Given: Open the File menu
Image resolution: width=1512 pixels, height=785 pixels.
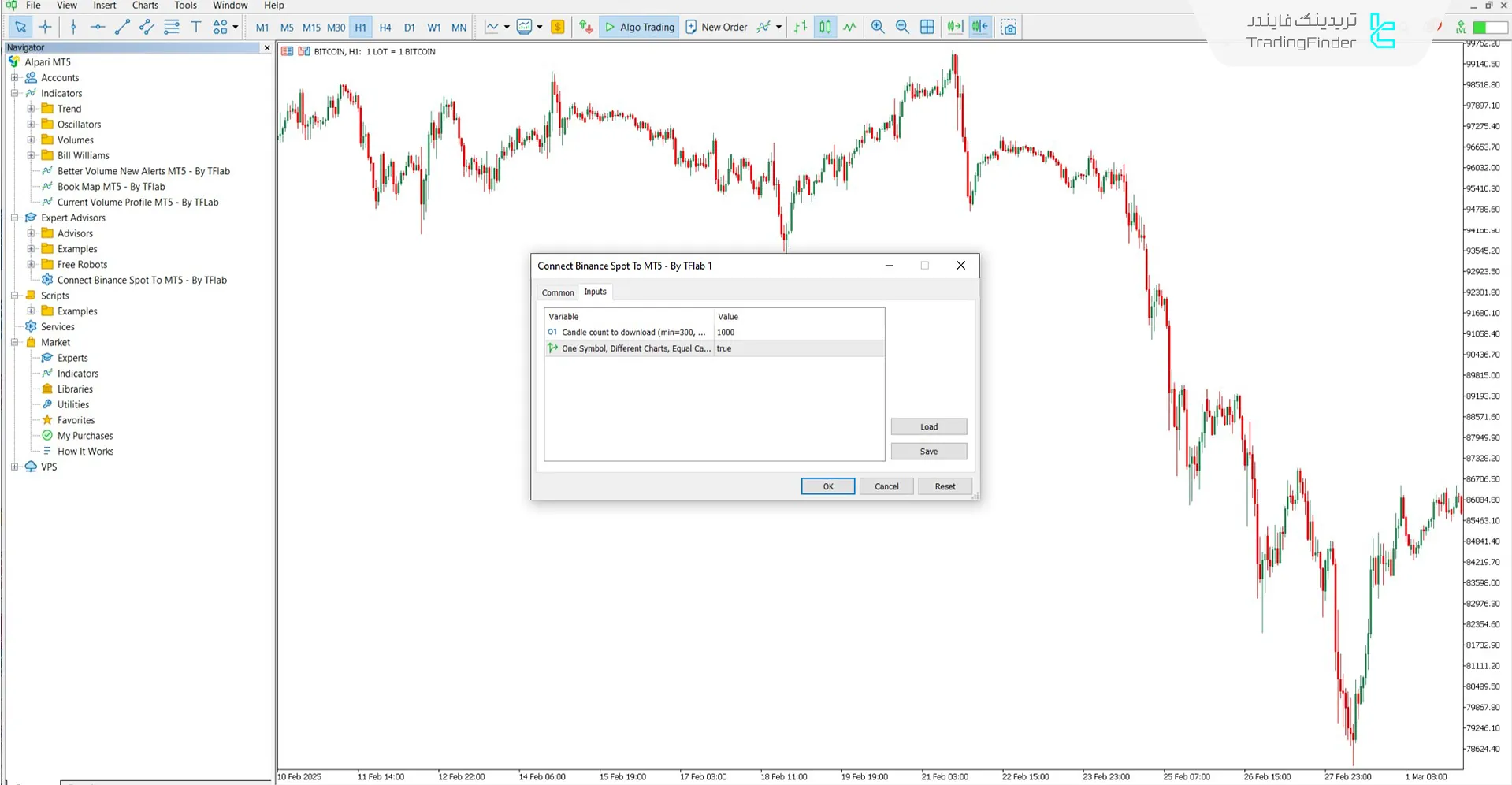Looking at the screenshot, I should (33, 6).
